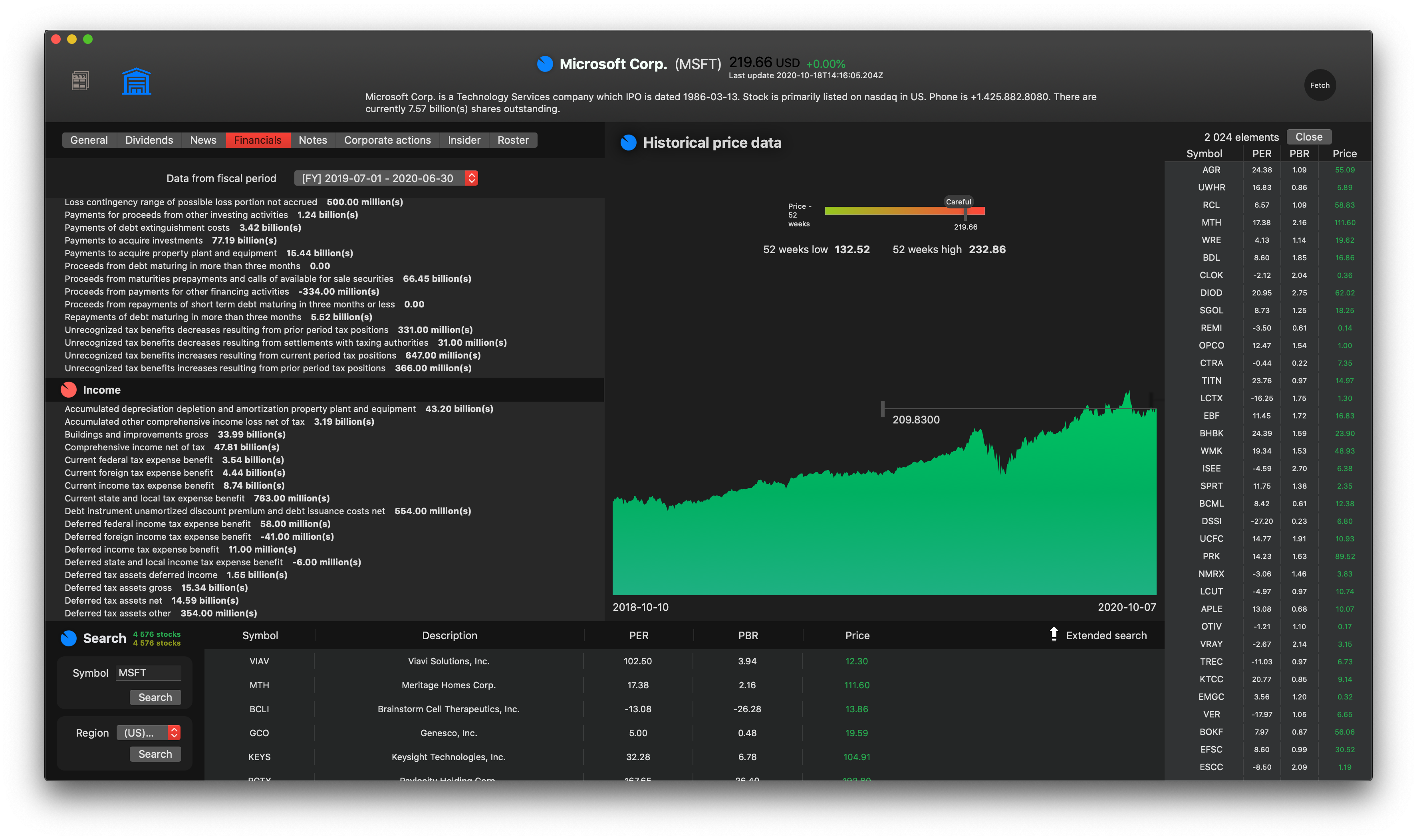Select WRE in the side symbol list
The image size is (1417, 840).
point(1211,240)
